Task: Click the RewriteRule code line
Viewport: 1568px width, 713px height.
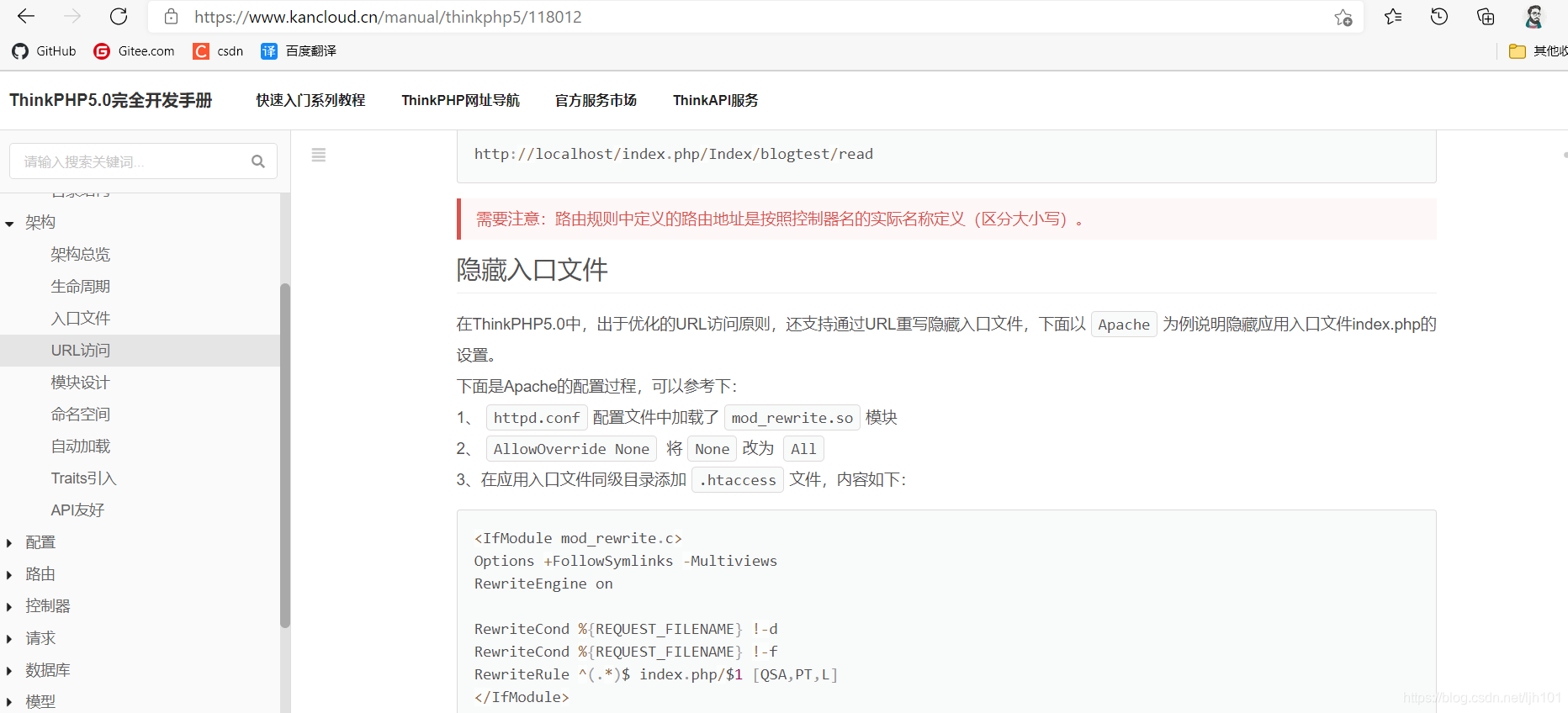Action: [x=656, y=674]
